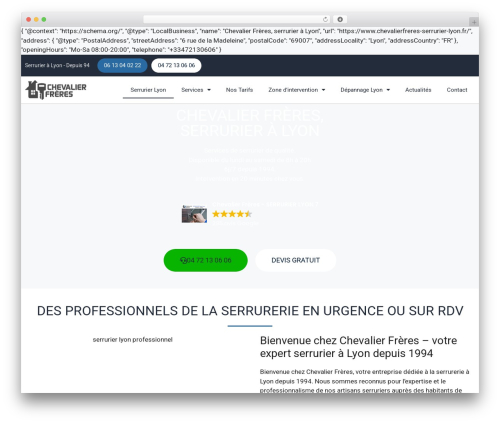500x423 pixels.
Task: Click the macOS green fullscreen window button
Action: 44,19
